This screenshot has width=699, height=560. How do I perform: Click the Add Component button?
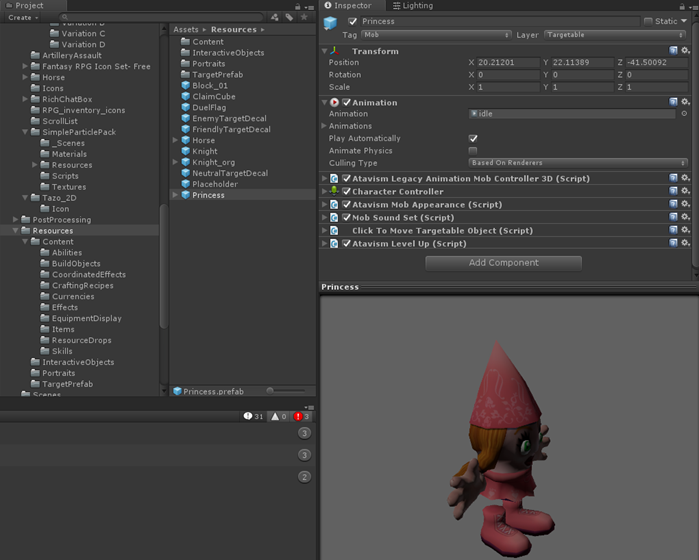(503, 263)
